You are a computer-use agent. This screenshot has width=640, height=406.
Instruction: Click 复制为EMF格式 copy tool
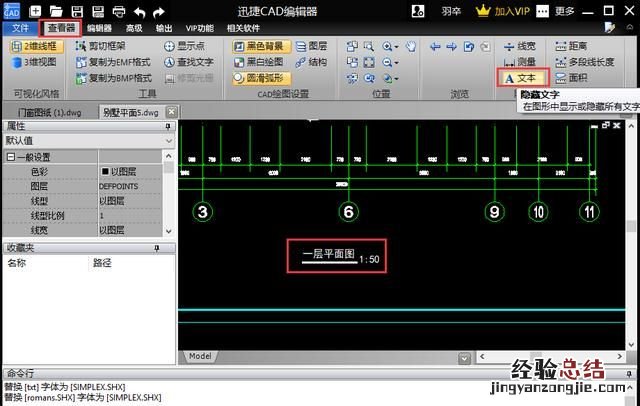(x=113, y=62)
